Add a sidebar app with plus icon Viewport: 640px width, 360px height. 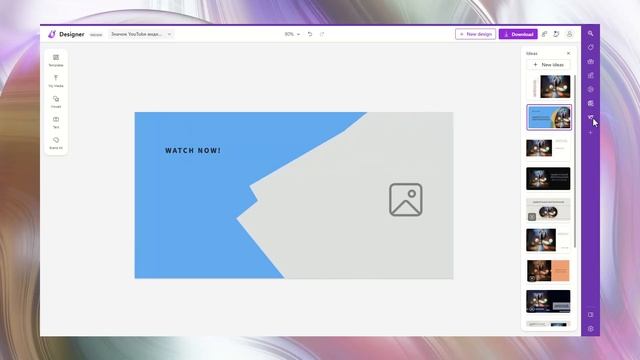click(591, 133)
